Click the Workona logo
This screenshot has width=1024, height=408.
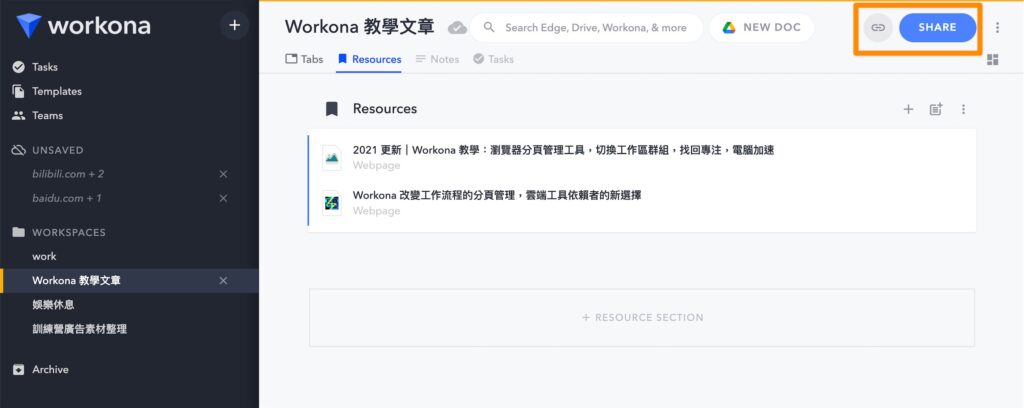84,25
